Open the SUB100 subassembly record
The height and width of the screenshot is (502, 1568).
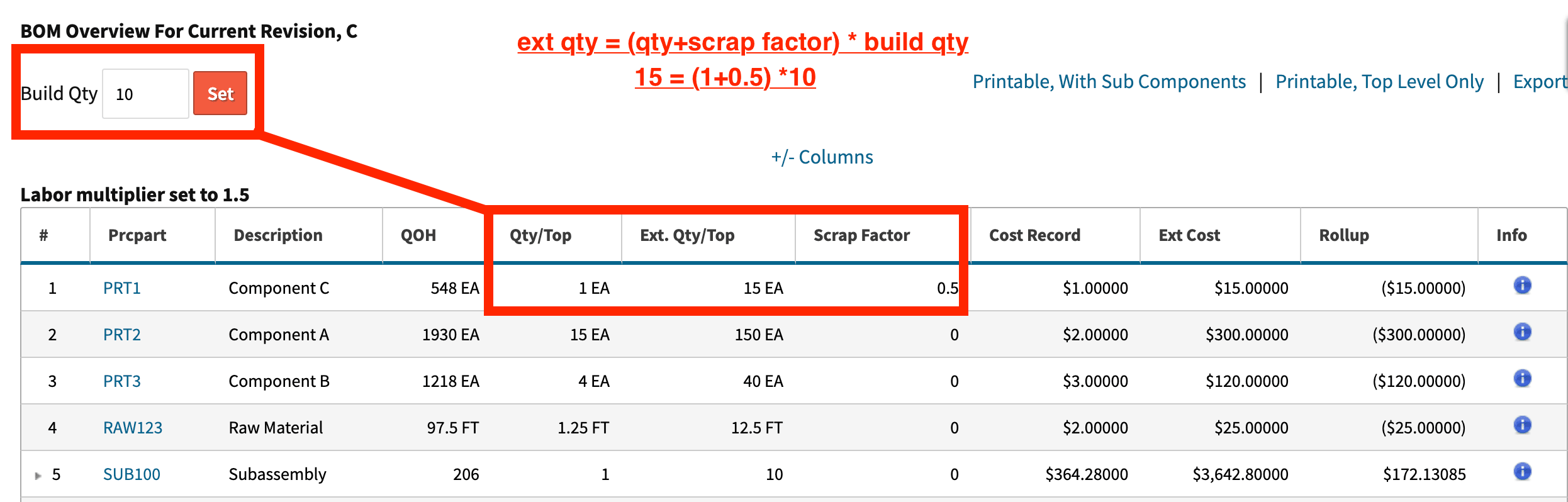[132, 474]
